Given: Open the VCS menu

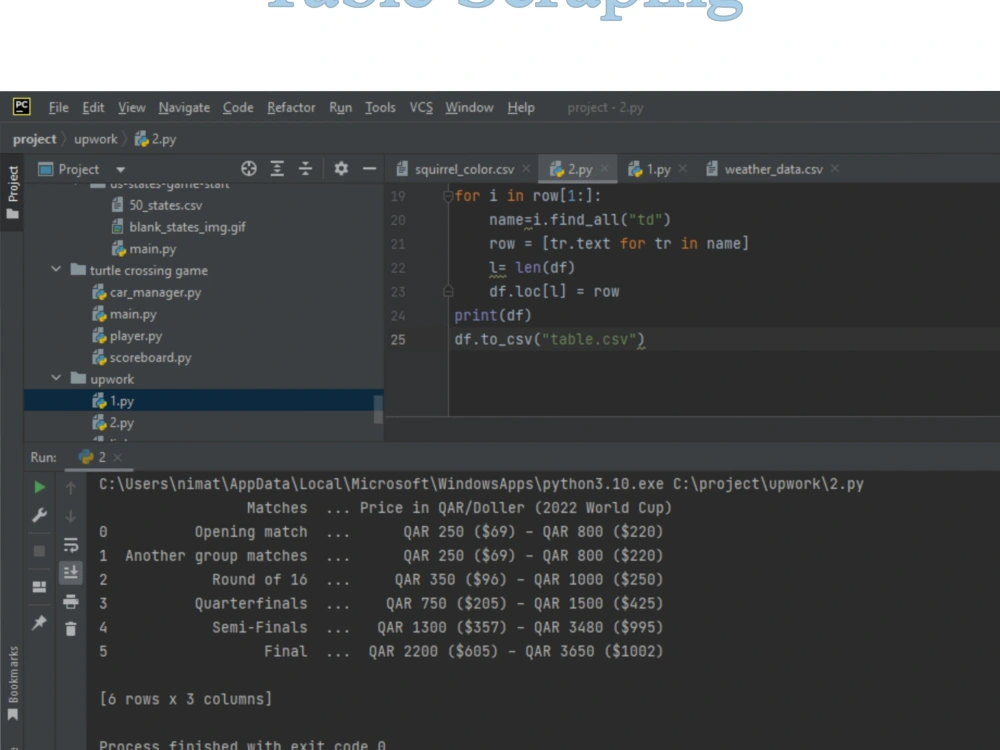Looking at the screenshot, I should pos(421,108).
